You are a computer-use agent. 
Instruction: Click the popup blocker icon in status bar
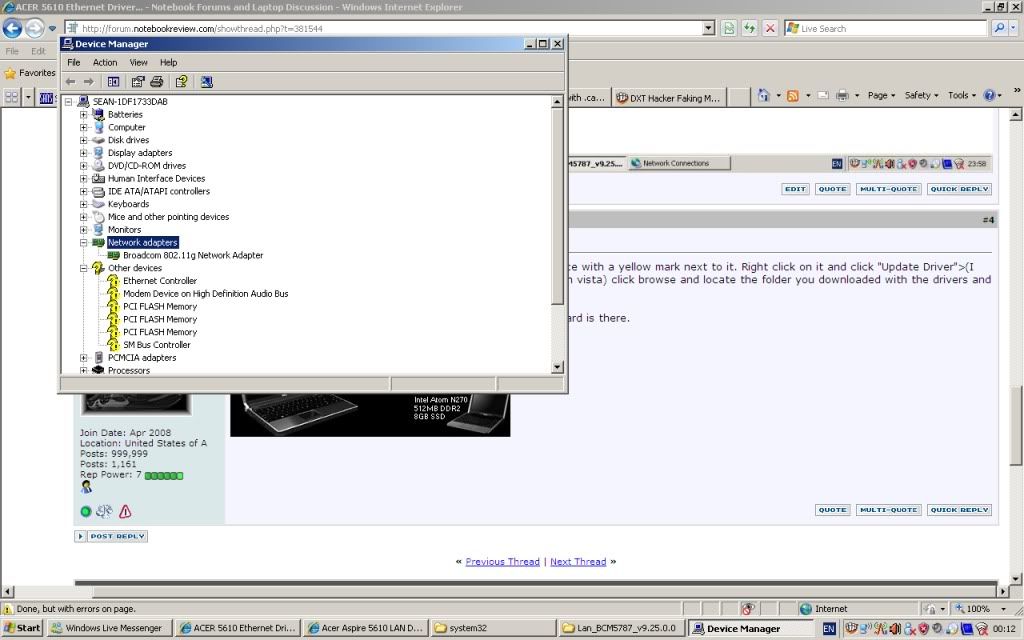click(x=748, y=609)
